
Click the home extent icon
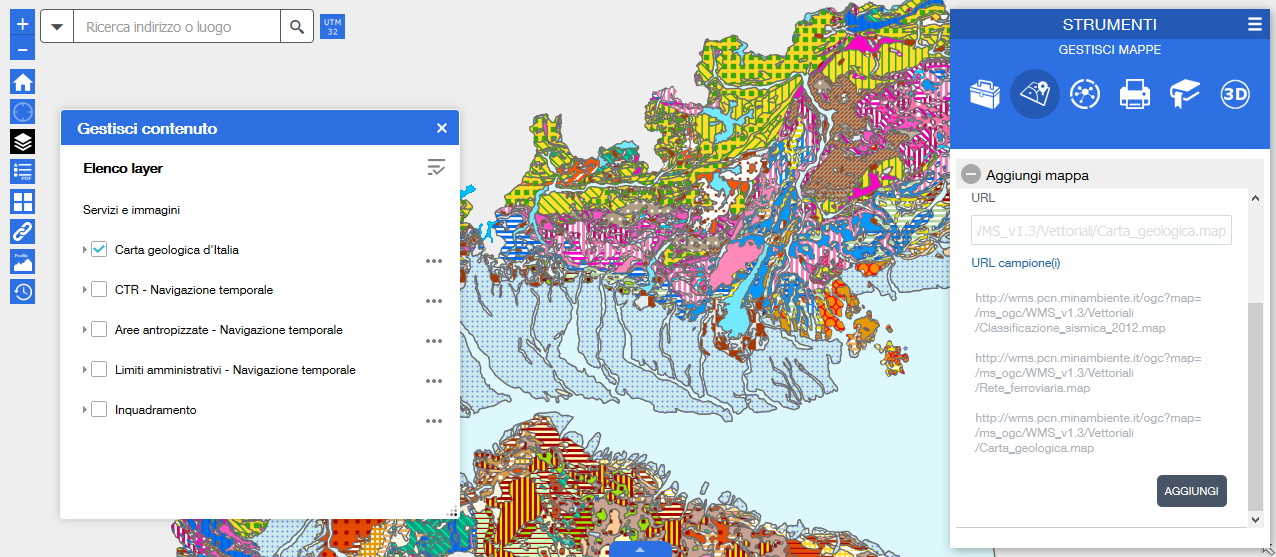22,81
